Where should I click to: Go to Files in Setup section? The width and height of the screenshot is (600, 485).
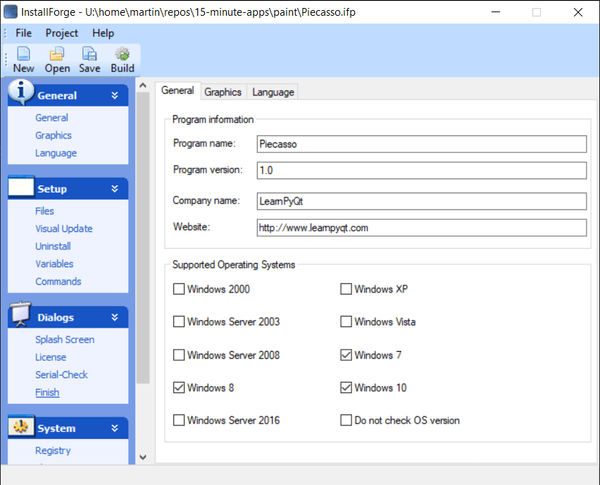44,211
